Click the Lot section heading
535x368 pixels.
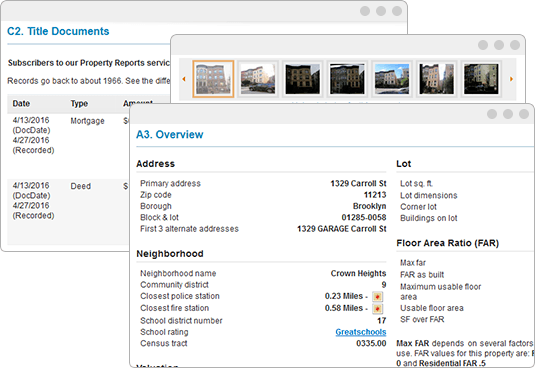click(x=404, y=164)
